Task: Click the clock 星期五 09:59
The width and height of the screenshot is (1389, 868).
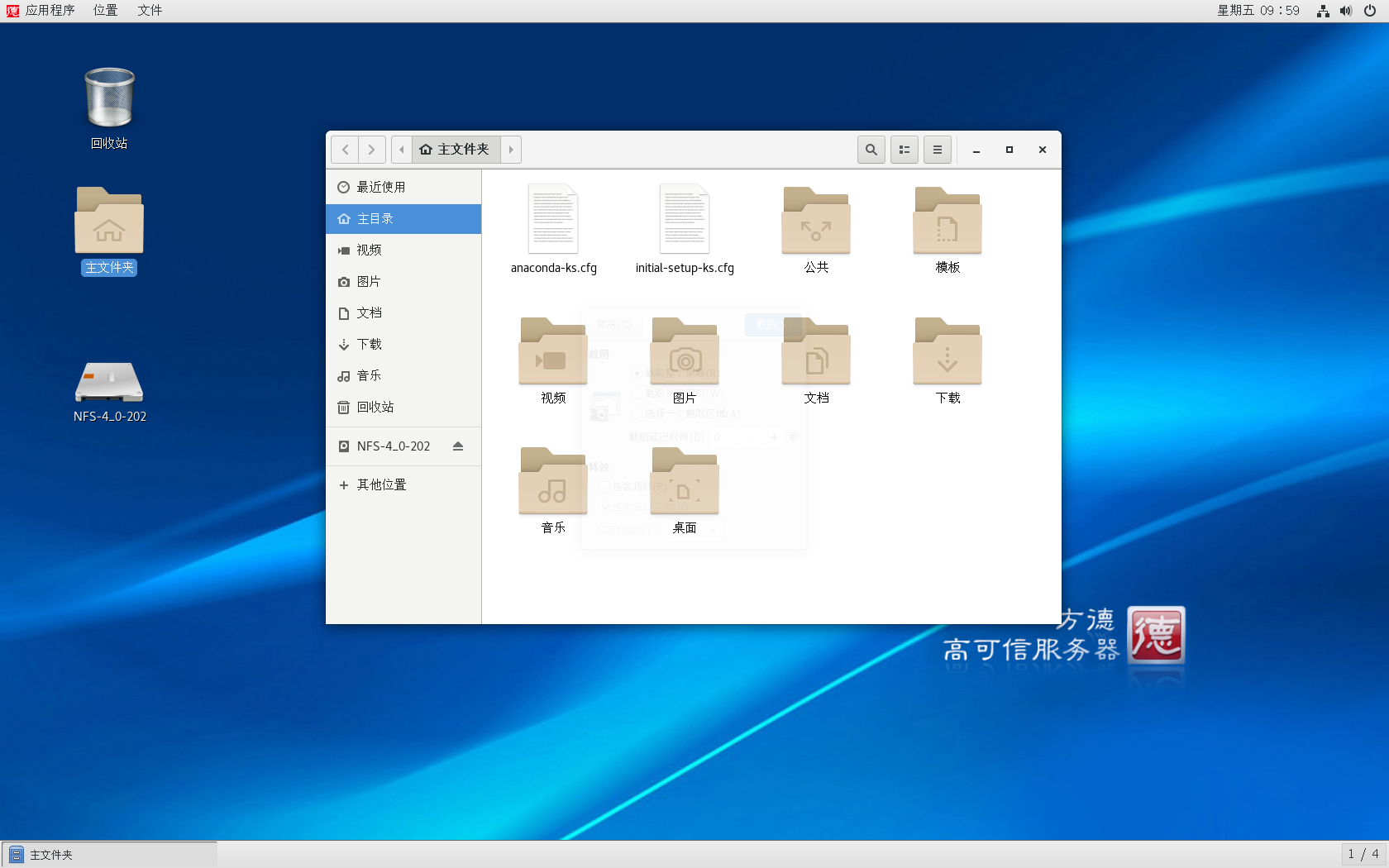Action: click(x=1258, y=11)
